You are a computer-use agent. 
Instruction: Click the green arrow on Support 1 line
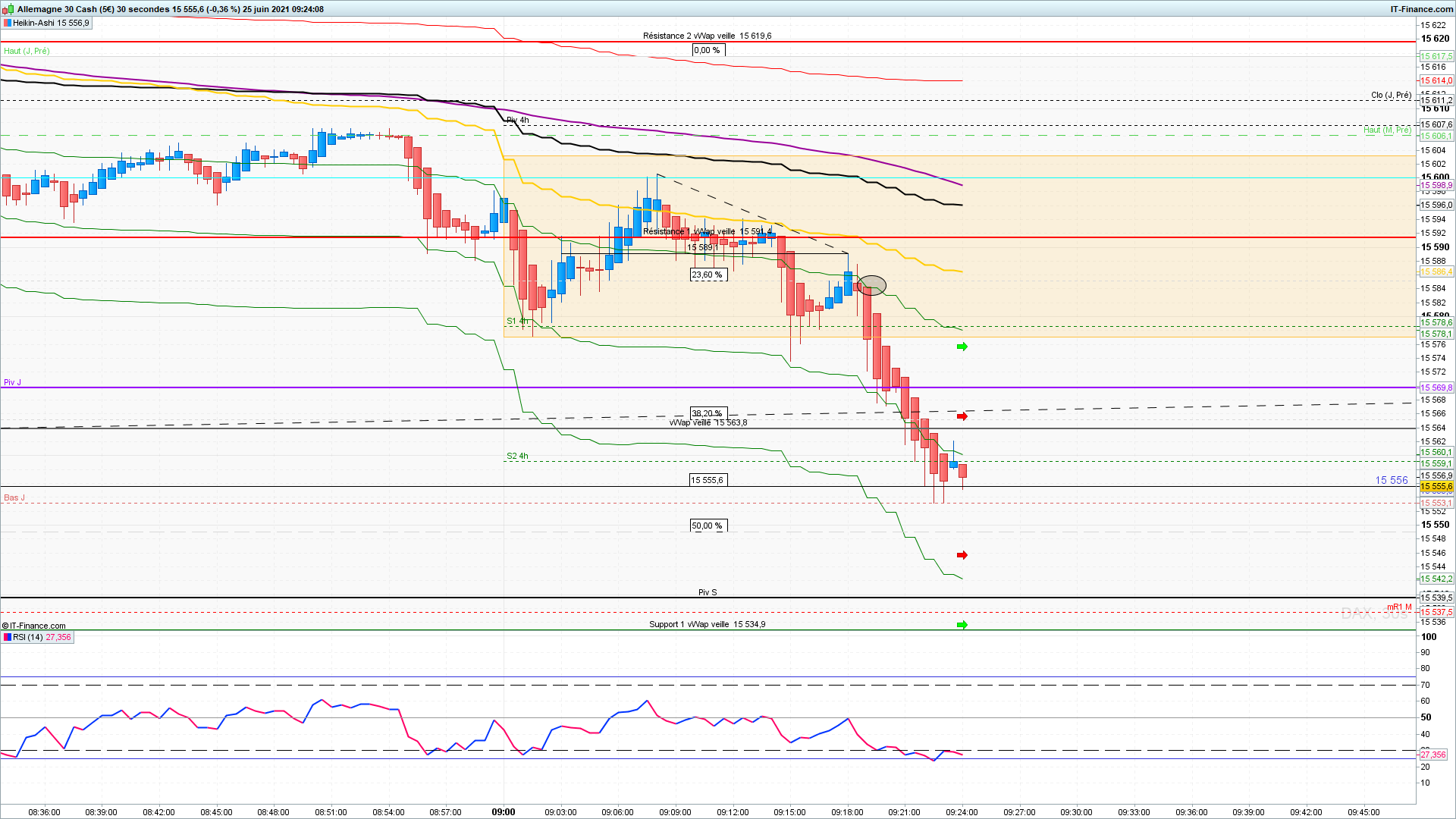962,625
